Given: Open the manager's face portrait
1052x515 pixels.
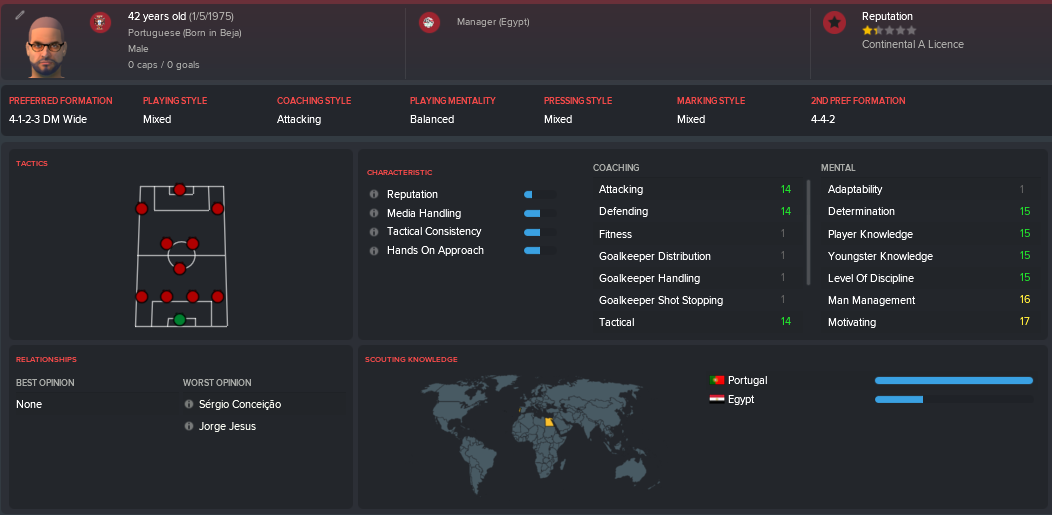Looking at the screenshot, I should 46,48.
